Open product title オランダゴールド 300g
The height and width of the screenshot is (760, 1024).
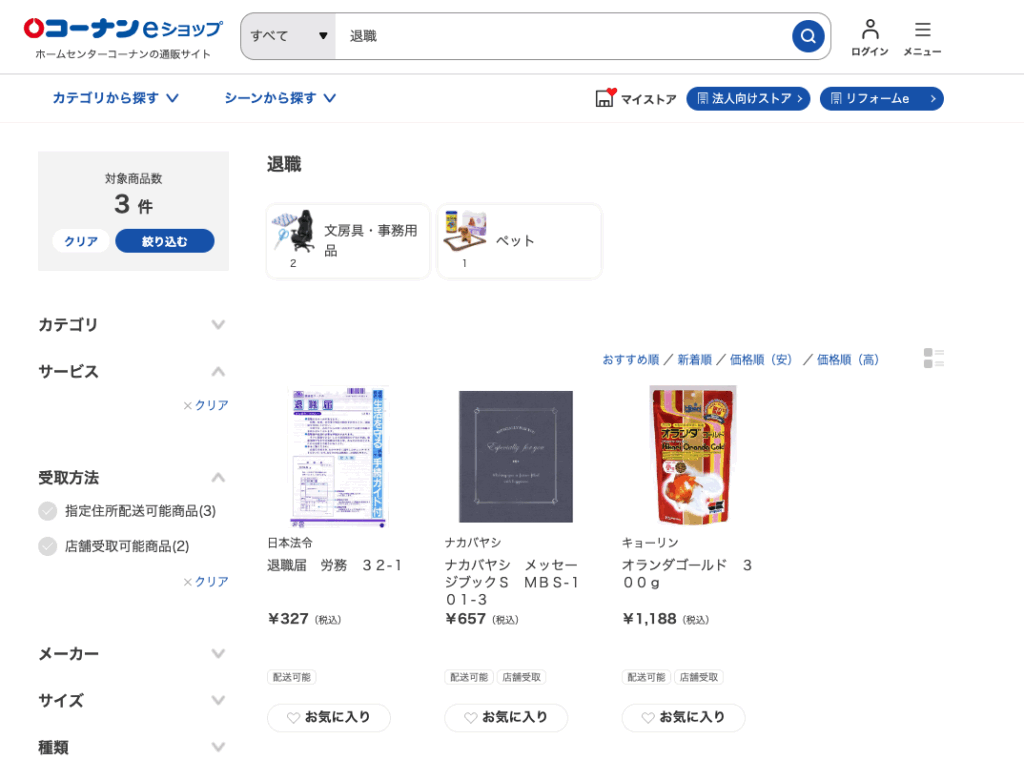688,574
